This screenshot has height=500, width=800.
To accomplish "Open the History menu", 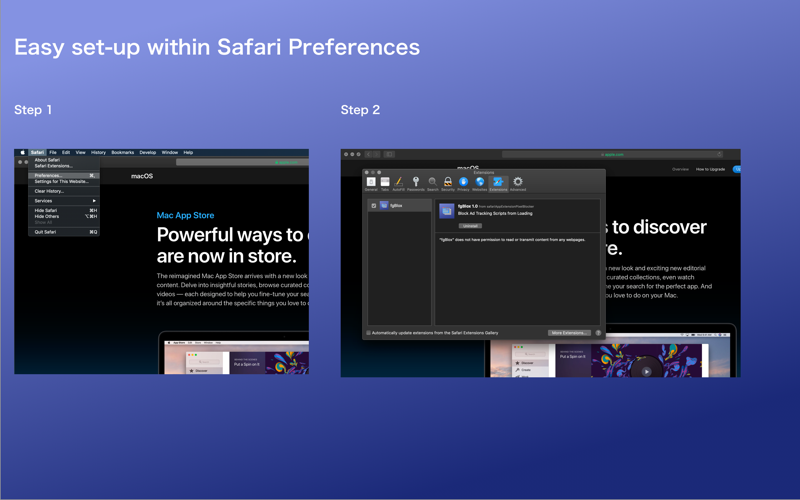I will (98, 152).
